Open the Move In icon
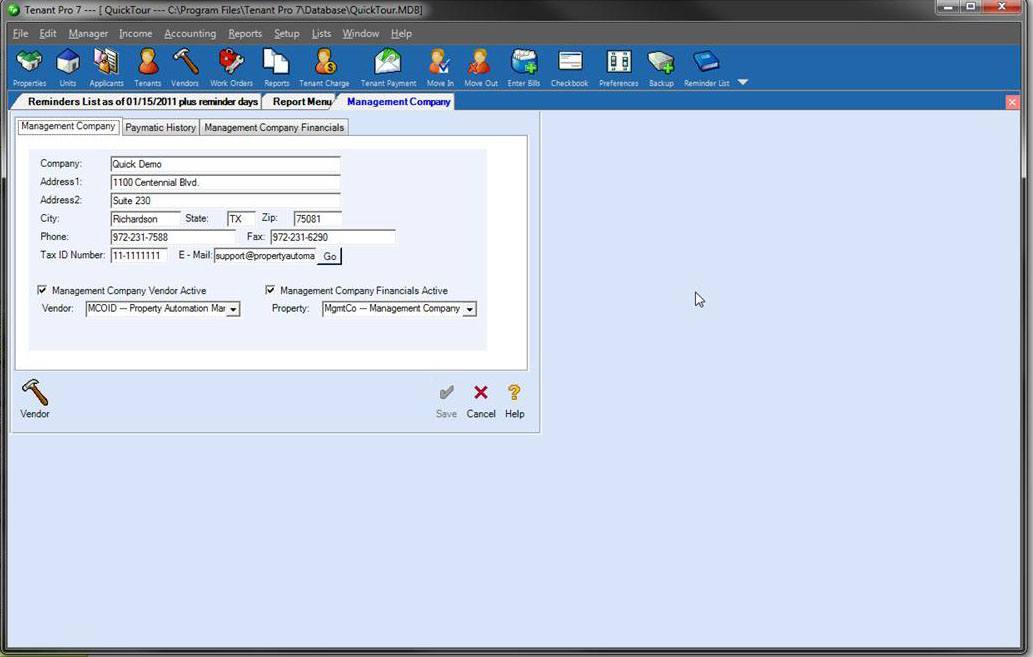Image resolution: width=1033 pixels, height=657 pixels. click(438, 64)
